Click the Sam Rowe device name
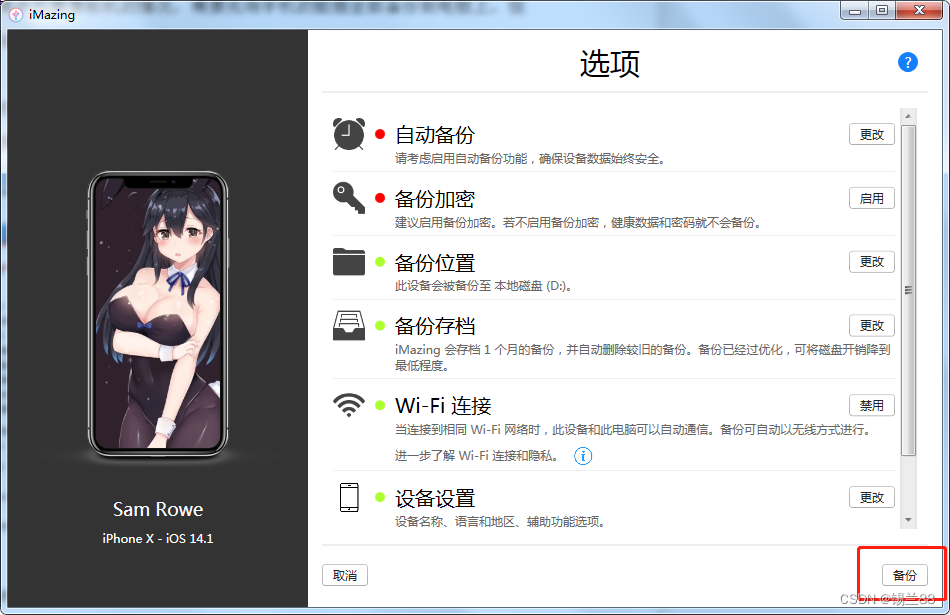 pos(158,509)
